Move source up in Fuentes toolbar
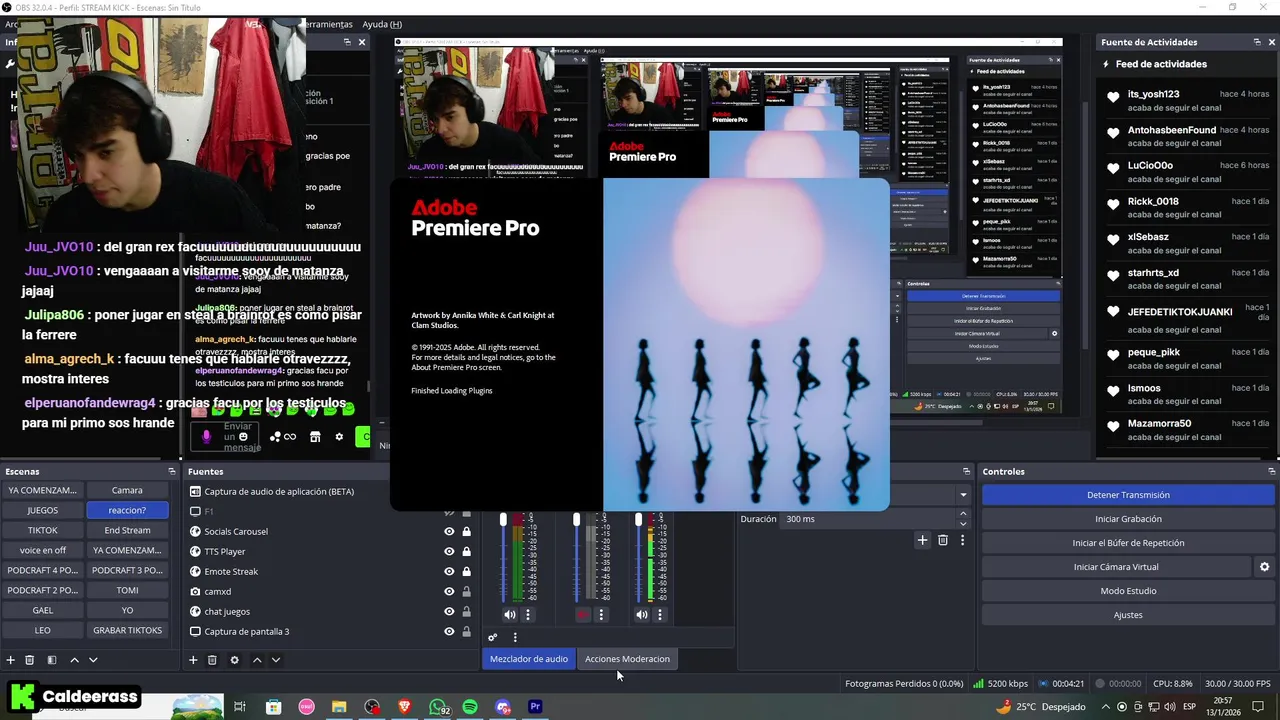Viewport: 1280px width, 720px height. click(257, 660)
